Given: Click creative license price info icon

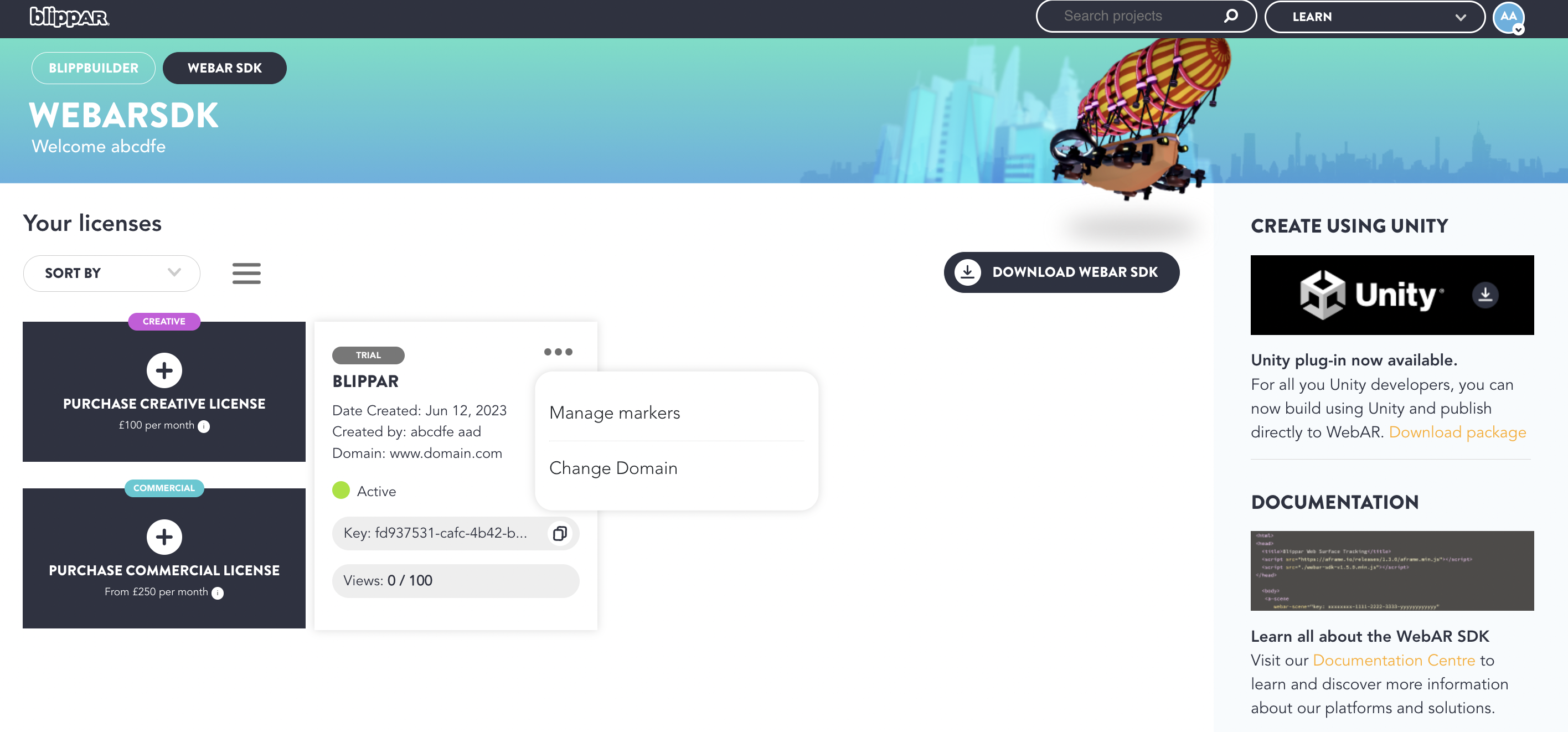Looking at the screenshot, I should click(204, 426).
